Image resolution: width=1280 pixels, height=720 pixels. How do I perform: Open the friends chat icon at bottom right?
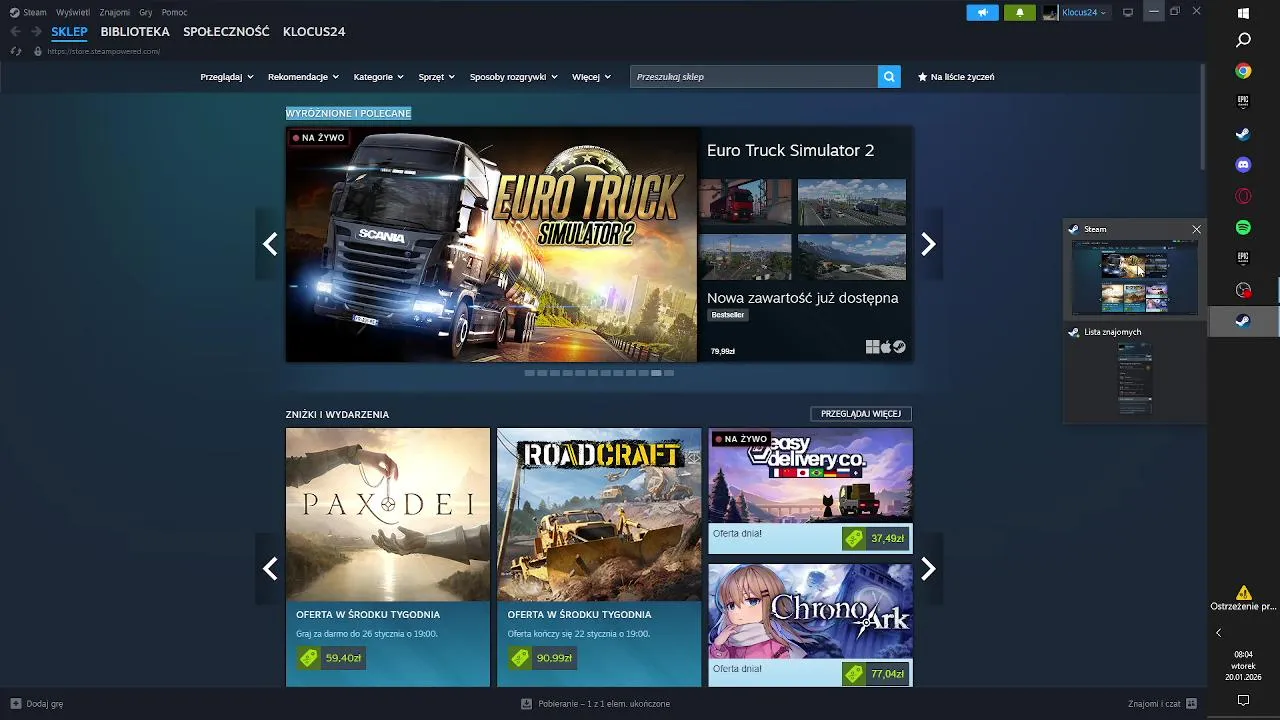[x=1191, y=704]
